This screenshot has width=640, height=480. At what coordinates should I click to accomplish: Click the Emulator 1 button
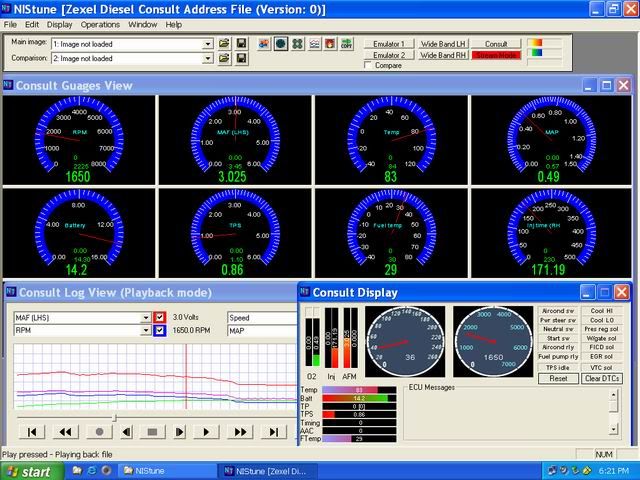[389, 44]
